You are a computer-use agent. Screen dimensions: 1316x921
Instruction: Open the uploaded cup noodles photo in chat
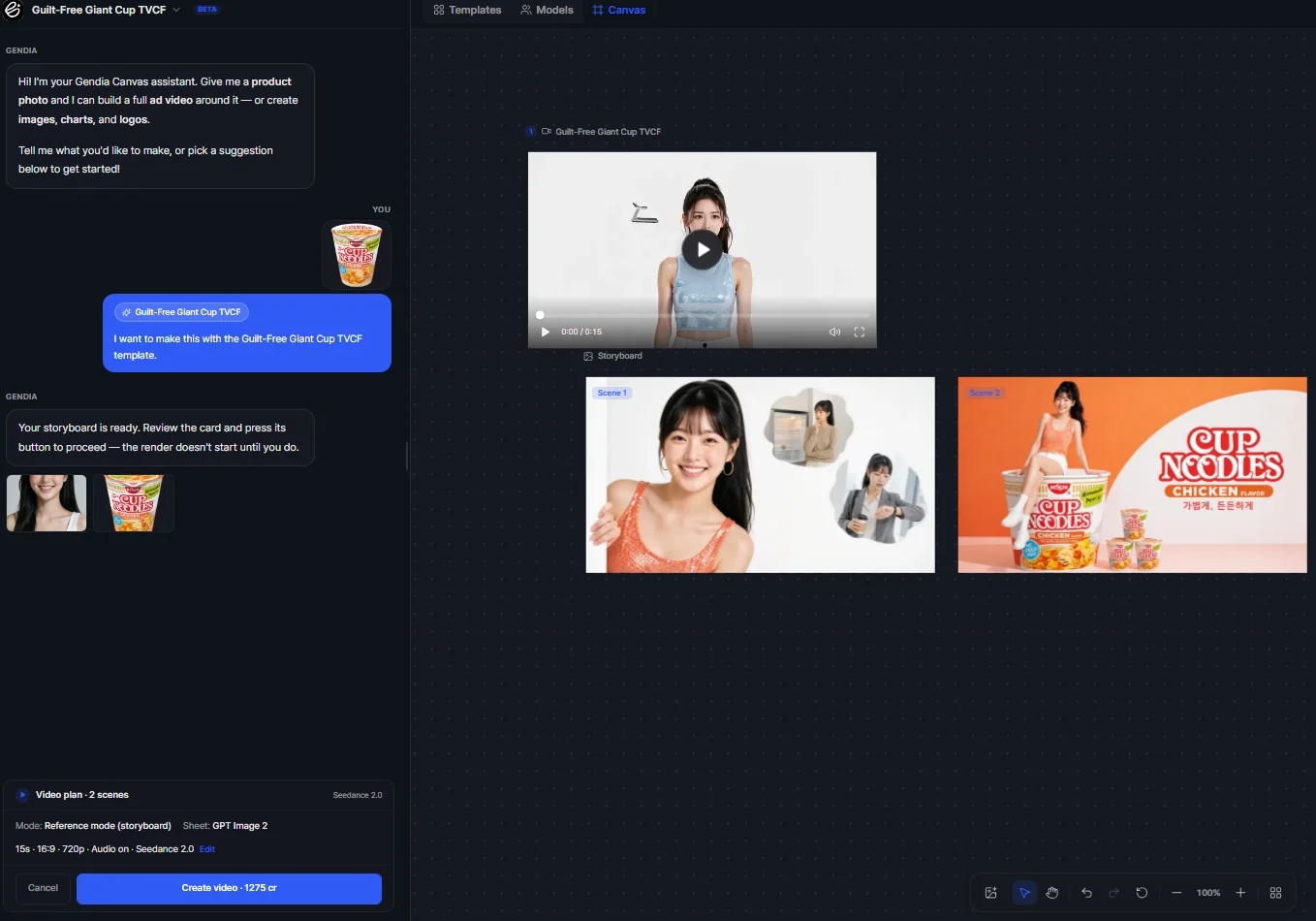357,255
